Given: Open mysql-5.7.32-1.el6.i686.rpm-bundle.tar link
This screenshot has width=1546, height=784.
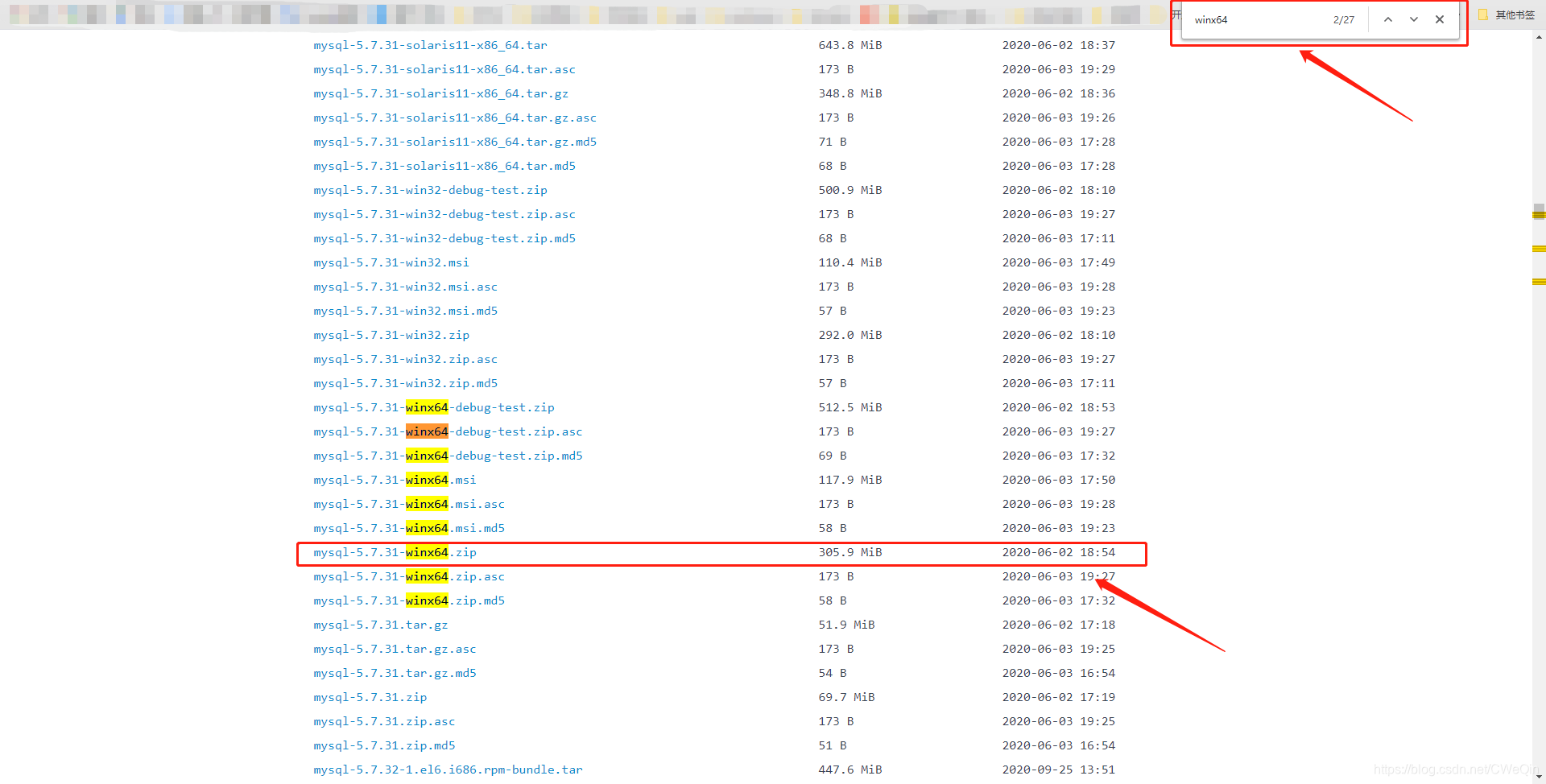Looking at the screenshot, I should pyautogui.click(x=448, y=770).
